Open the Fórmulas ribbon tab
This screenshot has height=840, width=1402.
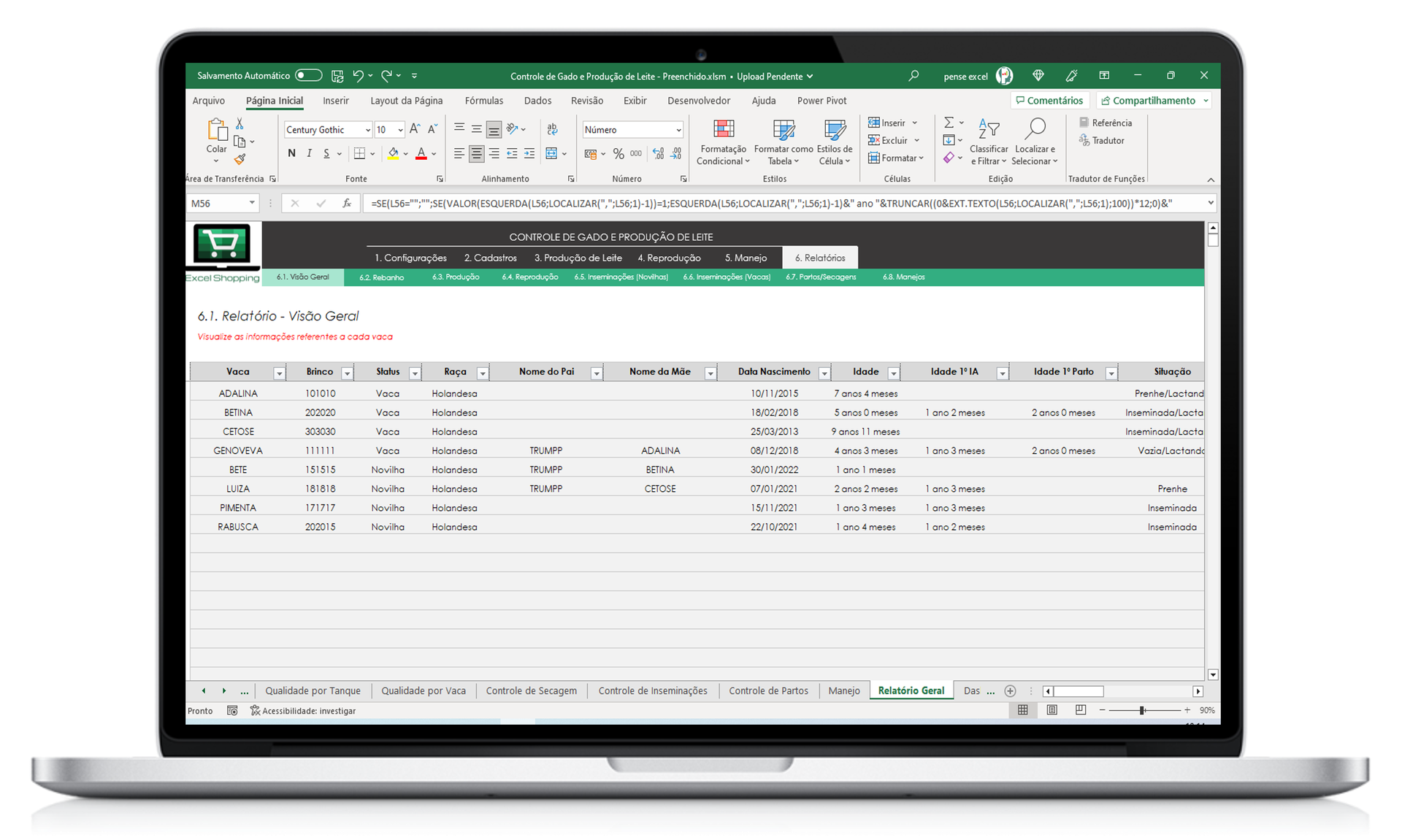[x=483, y=101]
